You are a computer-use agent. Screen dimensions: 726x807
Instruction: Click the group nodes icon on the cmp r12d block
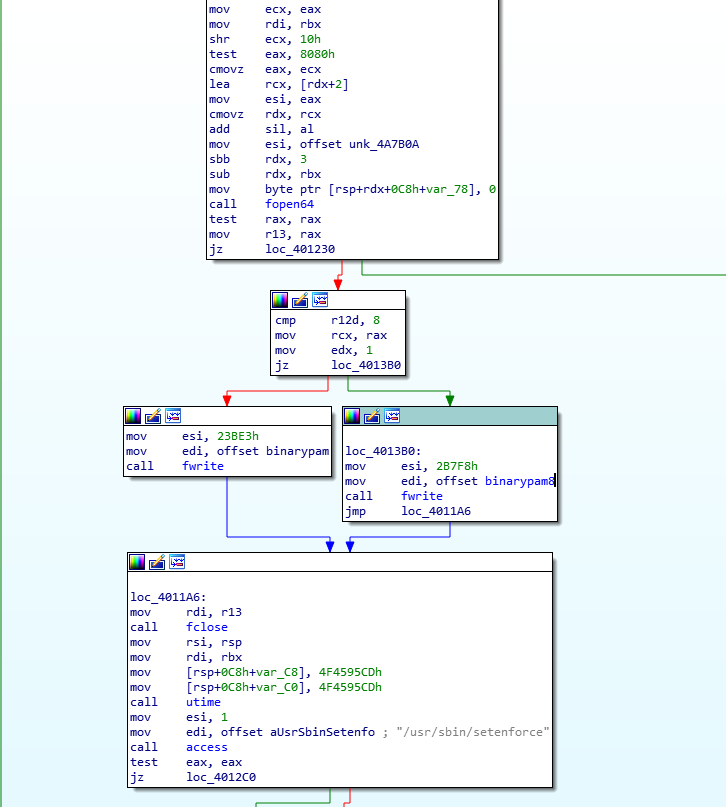click(x=320, y=300)
